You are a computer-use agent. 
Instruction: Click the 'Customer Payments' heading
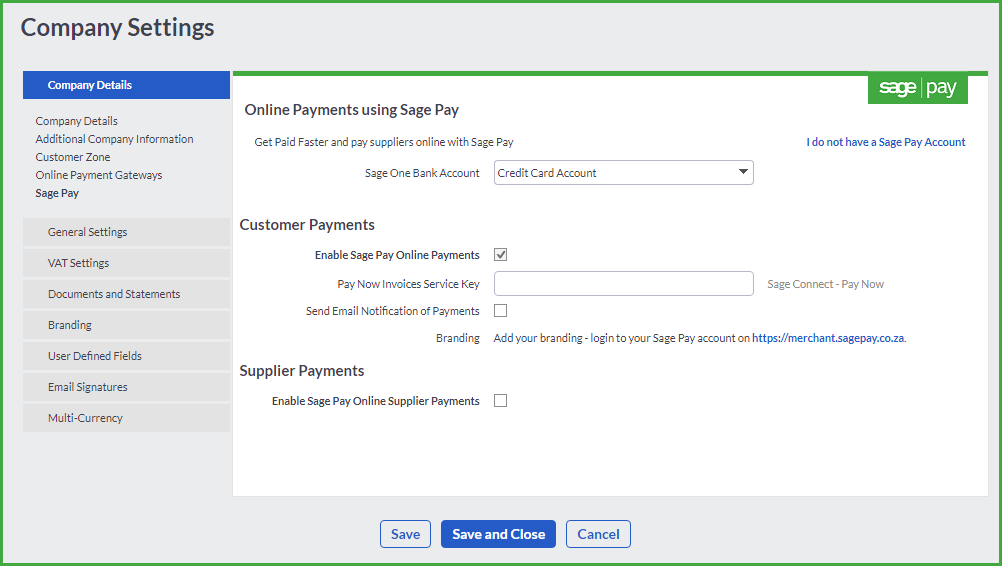pyautogui.click(x=307, y=225)
